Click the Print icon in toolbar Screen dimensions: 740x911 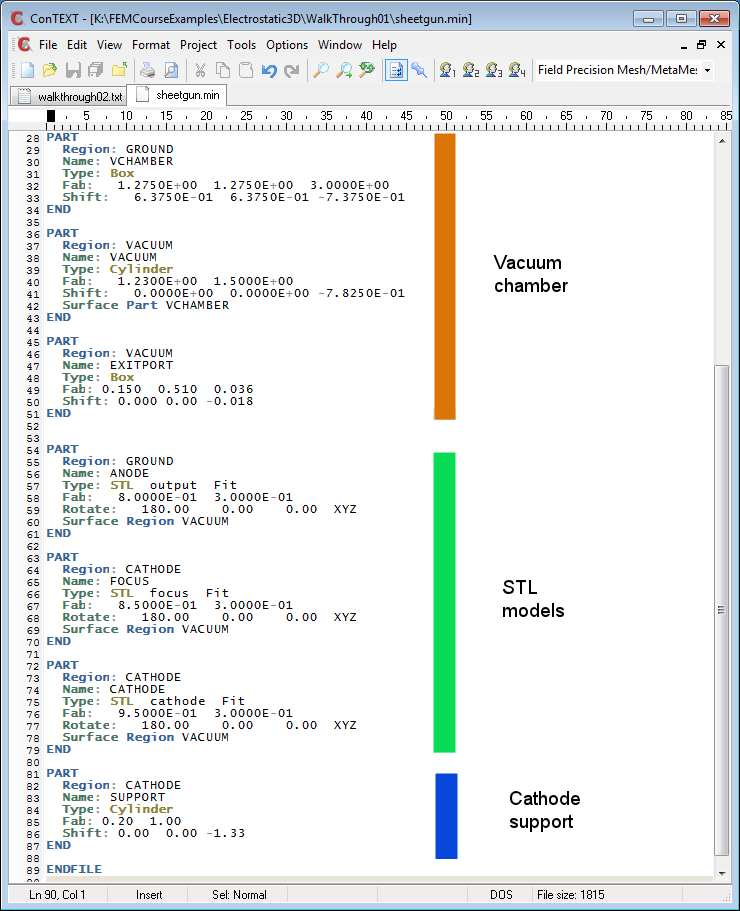click(147, 70)
